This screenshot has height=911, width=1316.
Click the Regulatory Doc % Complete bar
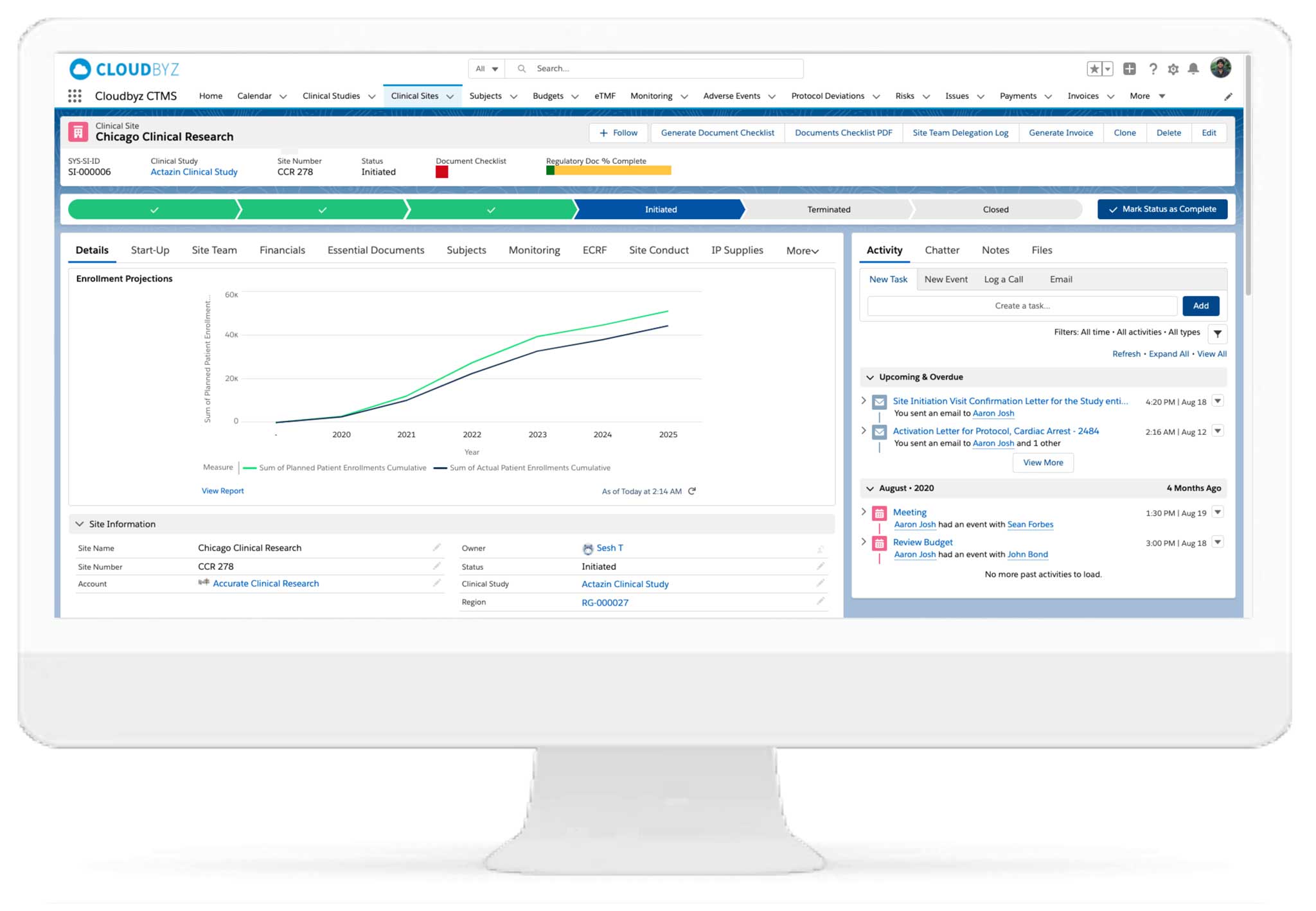click(609, 170)
